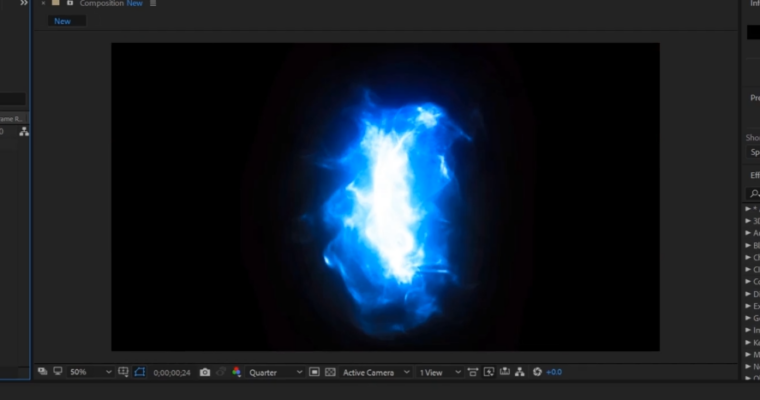The width and height of the screenshot is (760, 400).
Task: Select the Composition New tab
Action: [111, 3]
